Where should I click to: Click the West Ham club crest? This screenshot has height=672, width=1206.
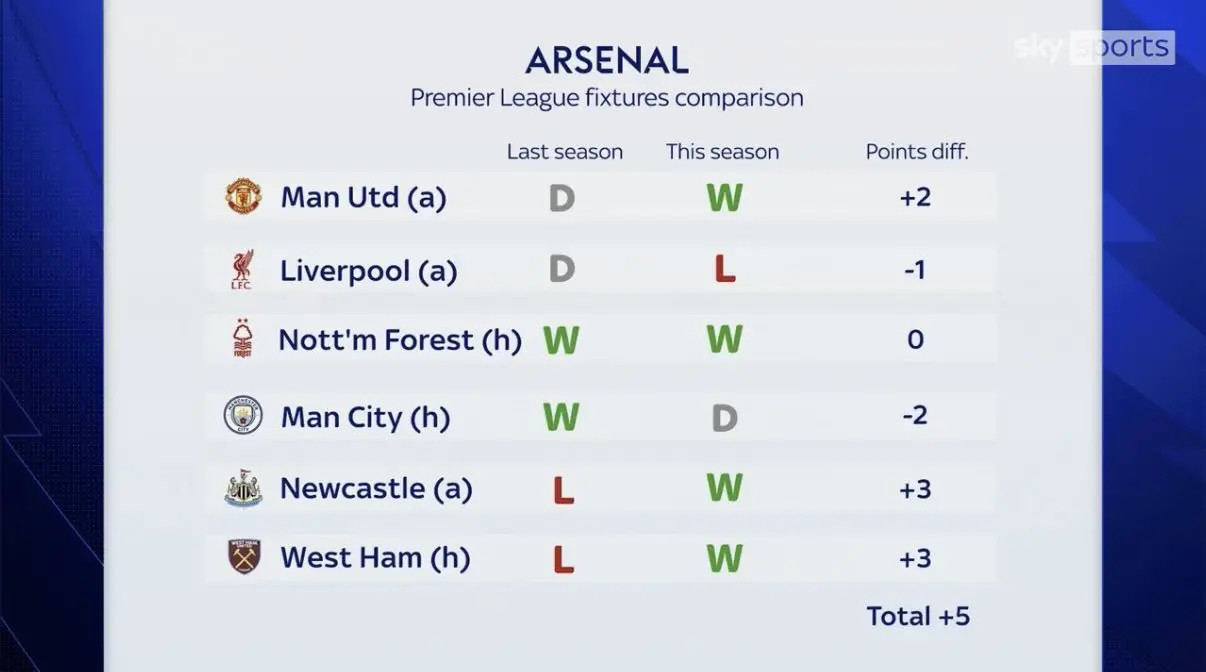click(x=243, y=557)
